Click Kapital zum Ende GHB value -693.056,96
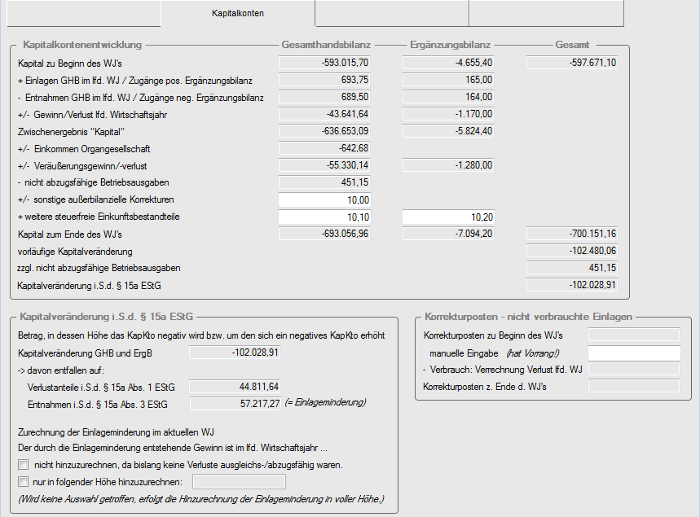700x517 pixels. 325,233
